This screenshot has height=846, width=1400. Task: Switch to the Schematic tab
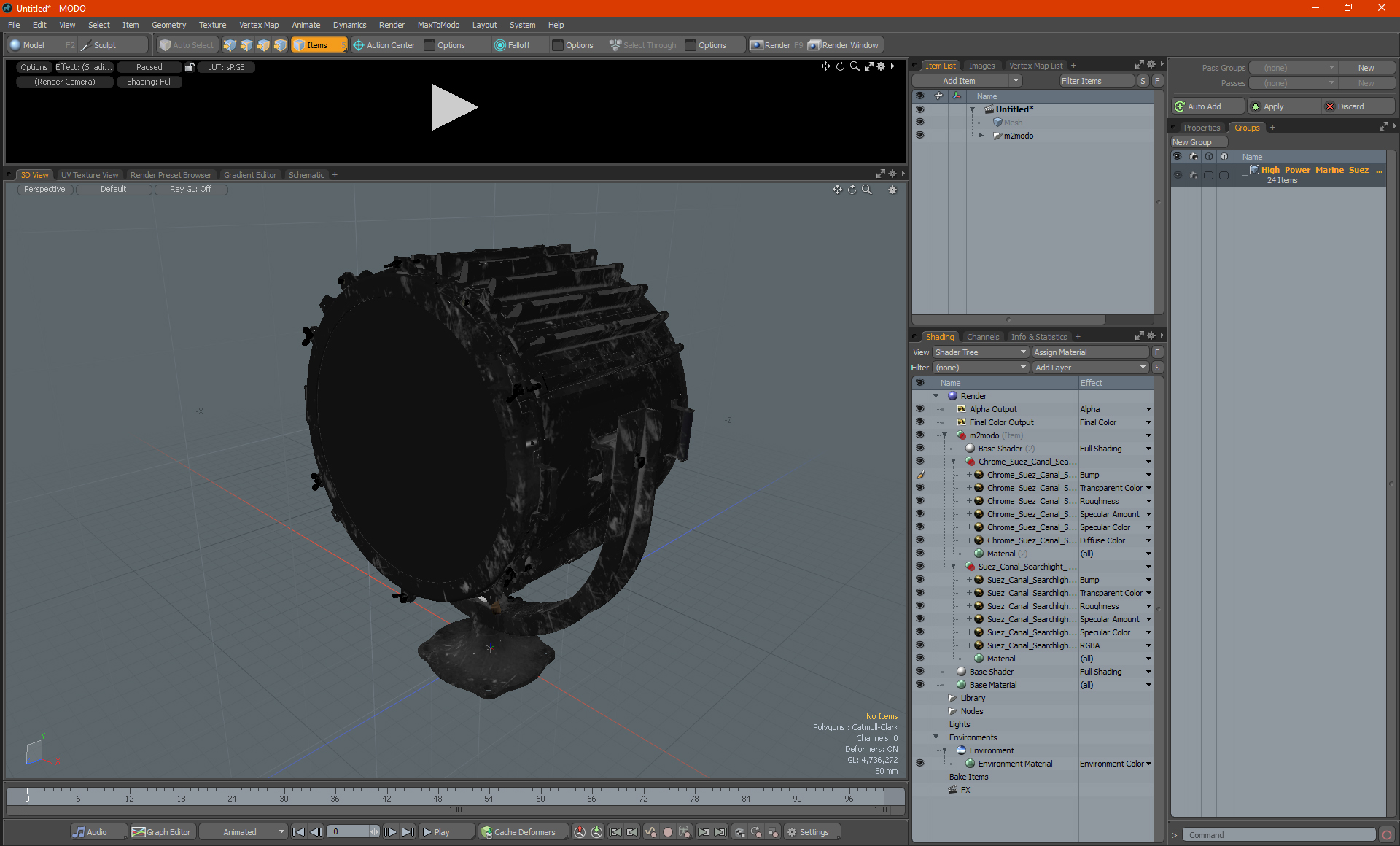click(x=306, y=175)
